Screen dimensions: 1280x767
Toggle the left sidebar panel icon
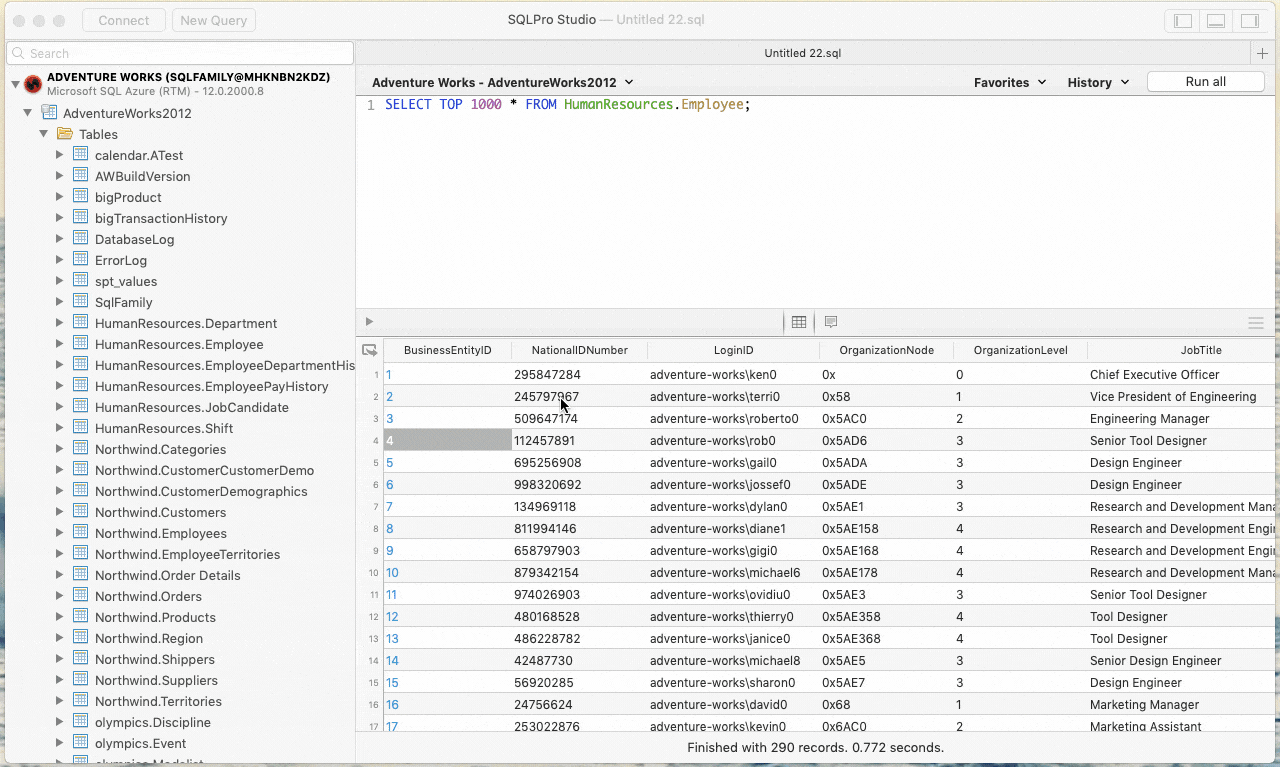[x=1183, y=20]
